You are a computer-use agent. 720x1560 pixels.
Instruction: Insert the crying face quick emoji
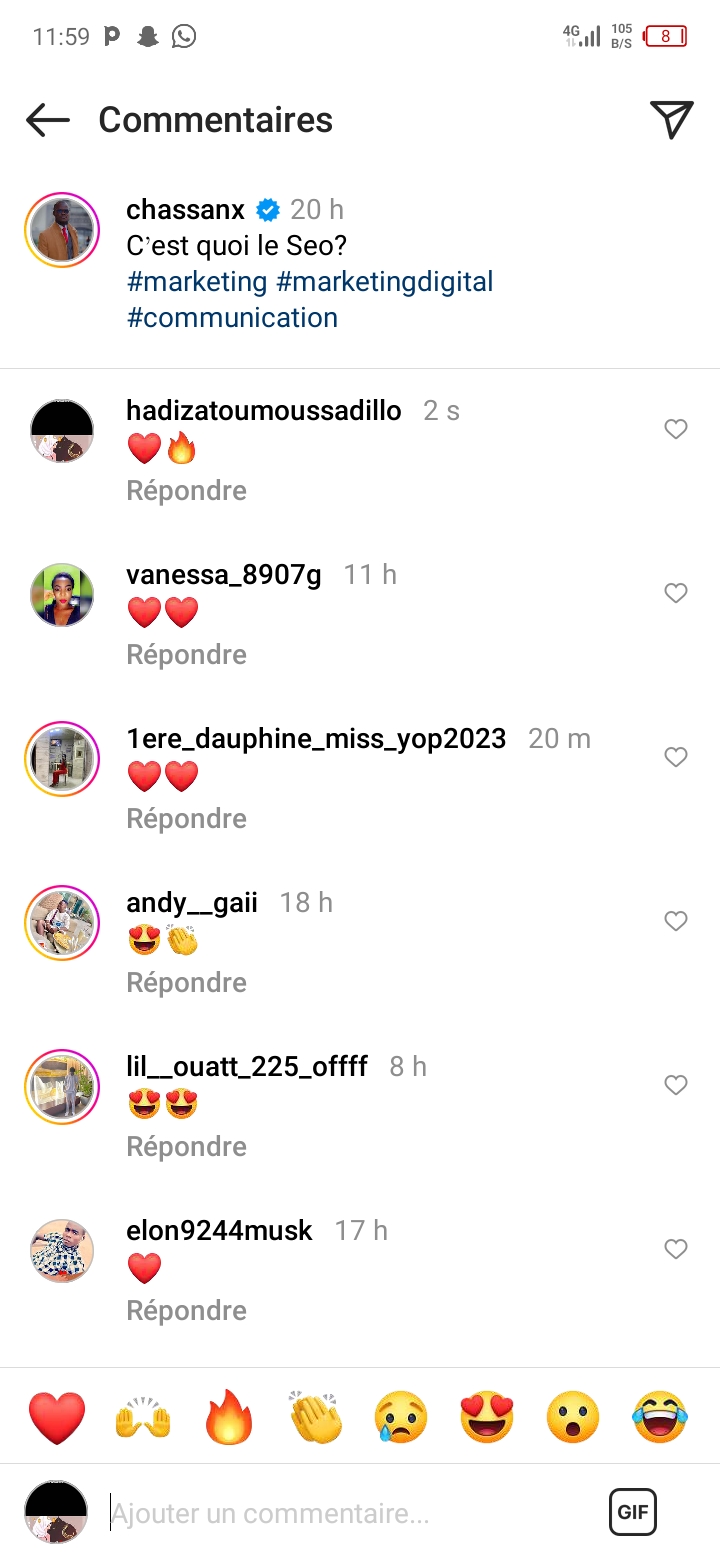pyautogui.click(x=401, y=1417)
